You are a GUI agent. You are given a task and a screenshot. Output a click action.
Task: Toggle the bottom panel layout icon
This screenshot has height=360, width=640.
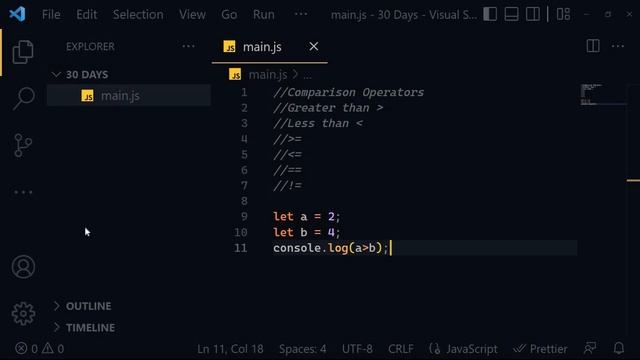[x=511, y=14]
